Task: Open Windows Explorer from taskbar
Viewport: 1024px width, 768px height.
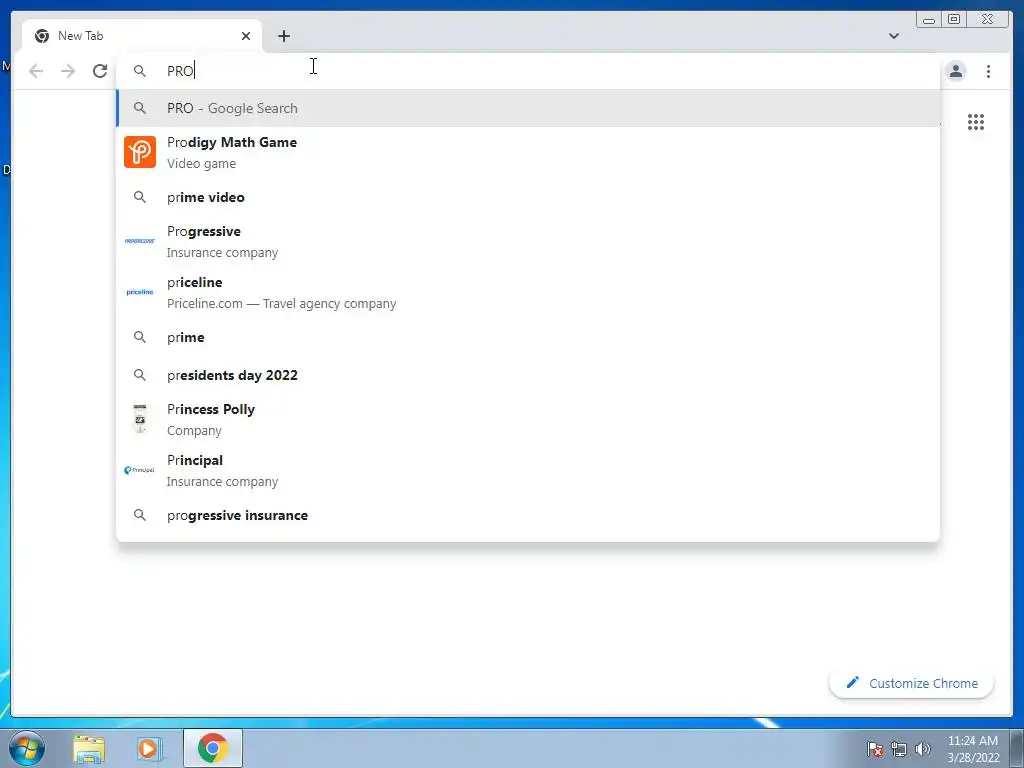Action: [89, 748]
